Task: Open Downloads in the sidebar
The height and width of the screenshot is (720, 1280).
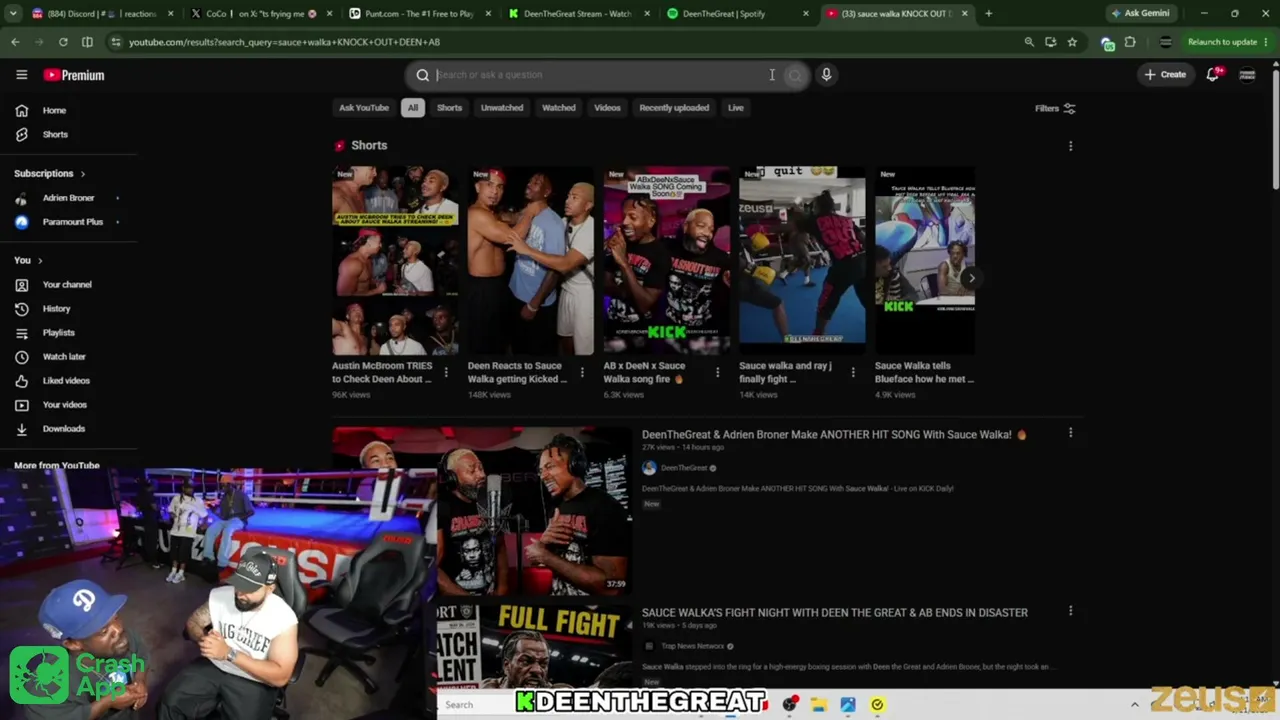Action: click(x=63, y=429)
